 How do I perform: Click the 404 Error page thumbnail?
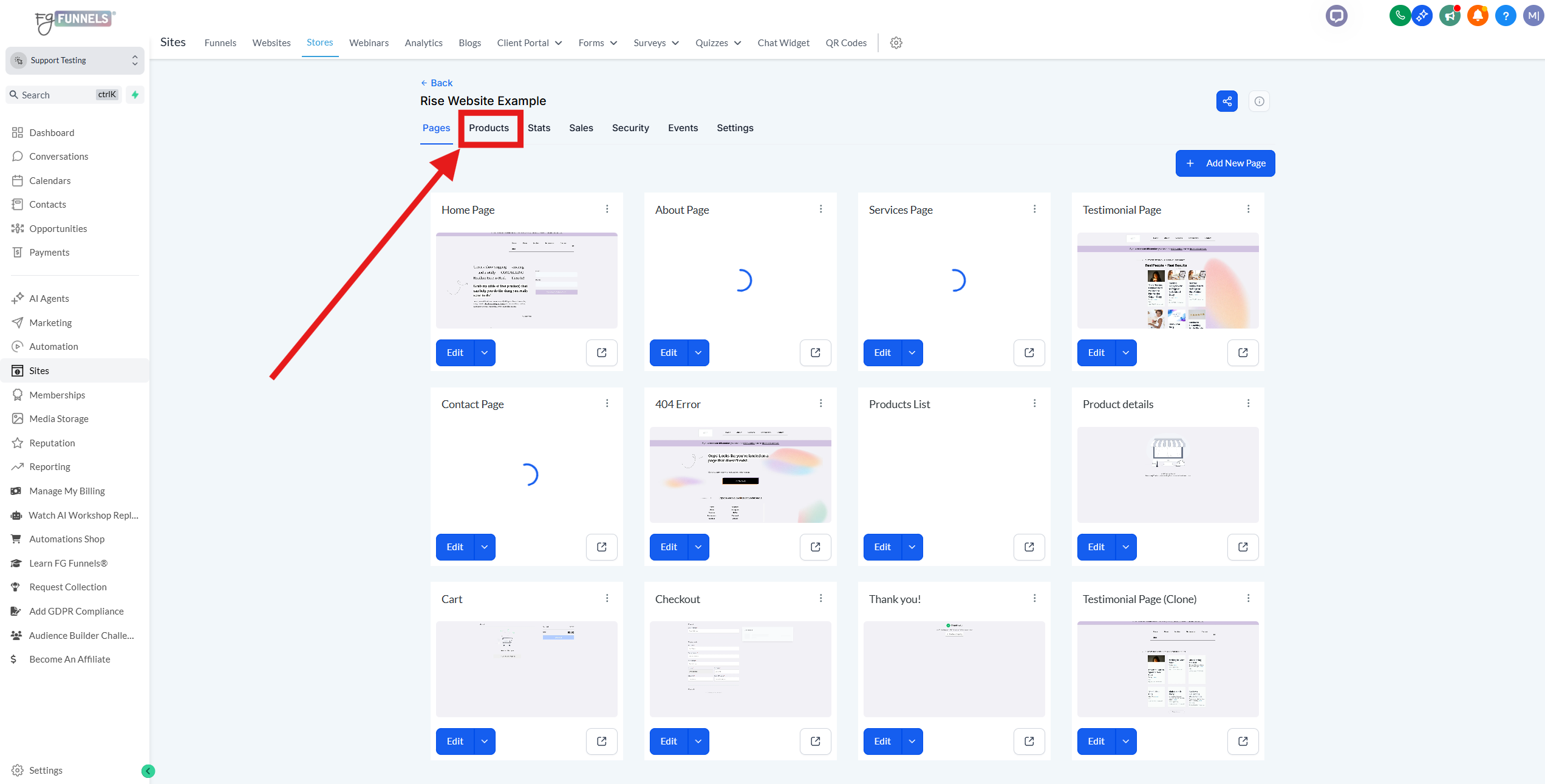tap(740, 475)
